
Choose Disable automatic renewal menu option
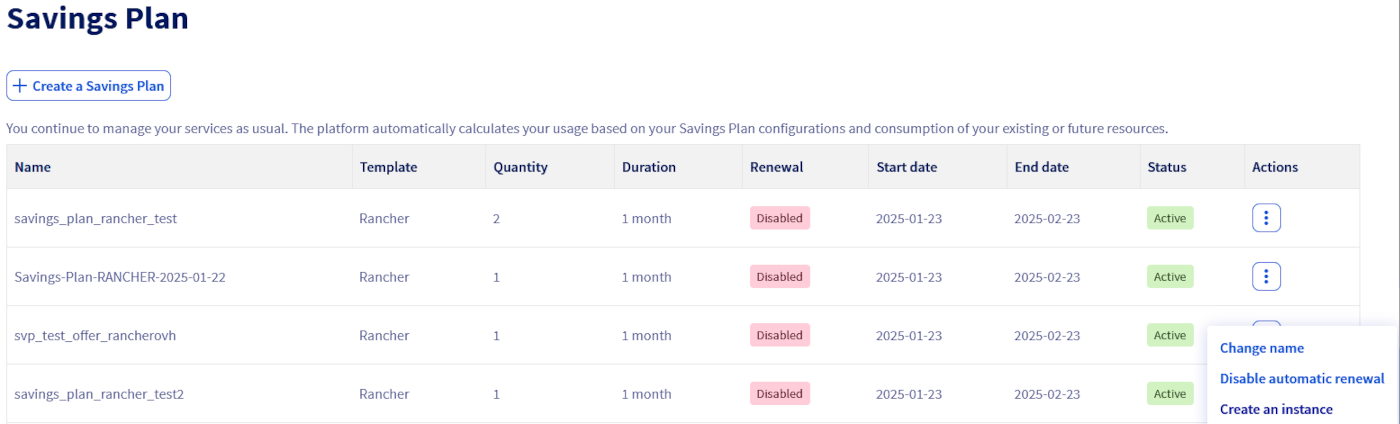point(1301,379)
